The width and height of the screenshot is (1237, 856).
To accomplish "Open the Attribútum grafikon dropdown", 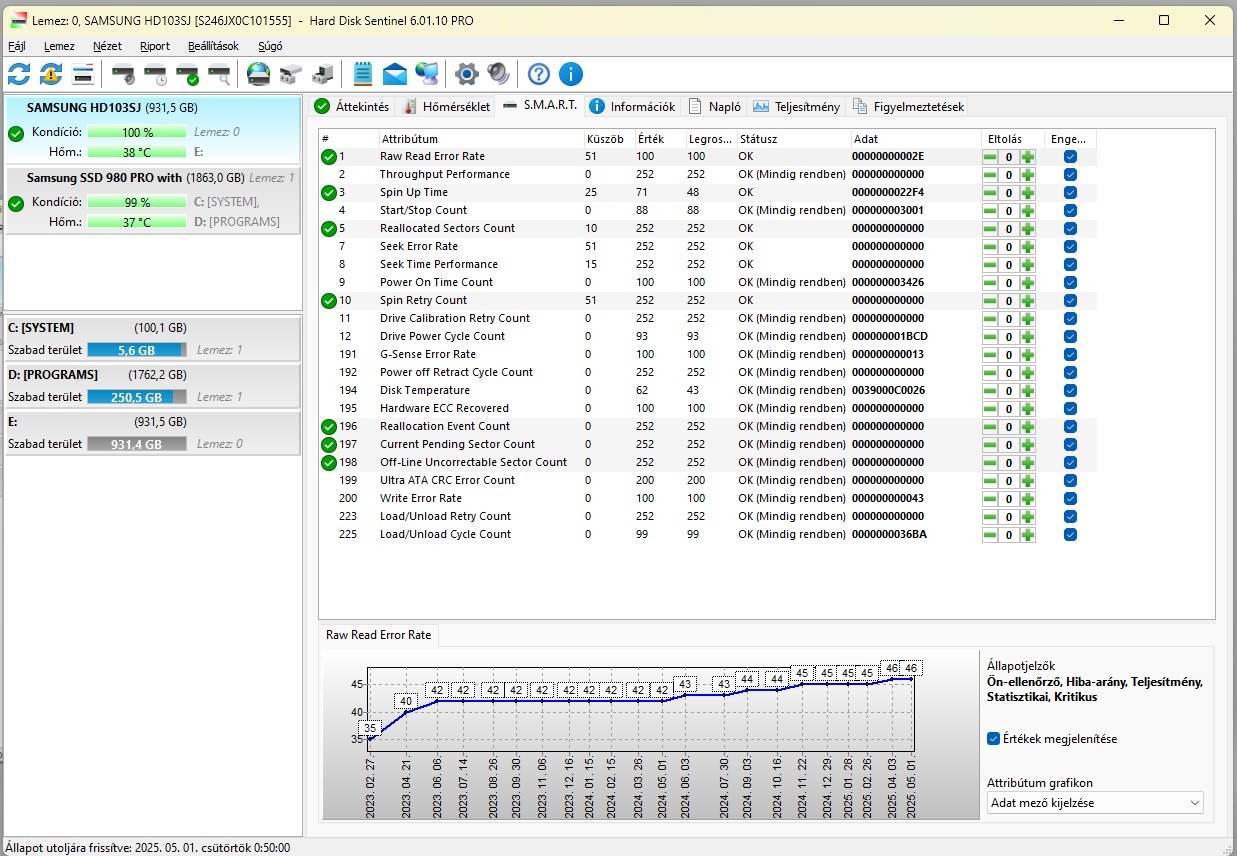I will (1094, 803).
